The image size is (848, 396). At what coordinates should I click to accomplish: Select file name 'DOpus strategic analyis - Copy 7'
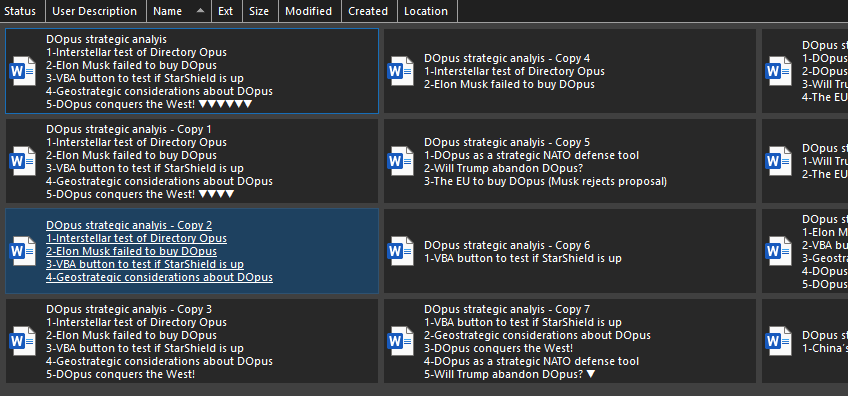[507, 309]
